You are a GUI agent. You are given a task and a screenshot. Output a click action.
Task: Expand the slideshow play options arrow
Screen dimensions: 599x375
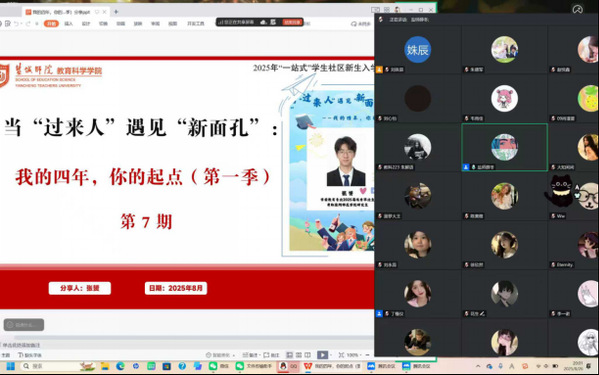tap(330, 355)
